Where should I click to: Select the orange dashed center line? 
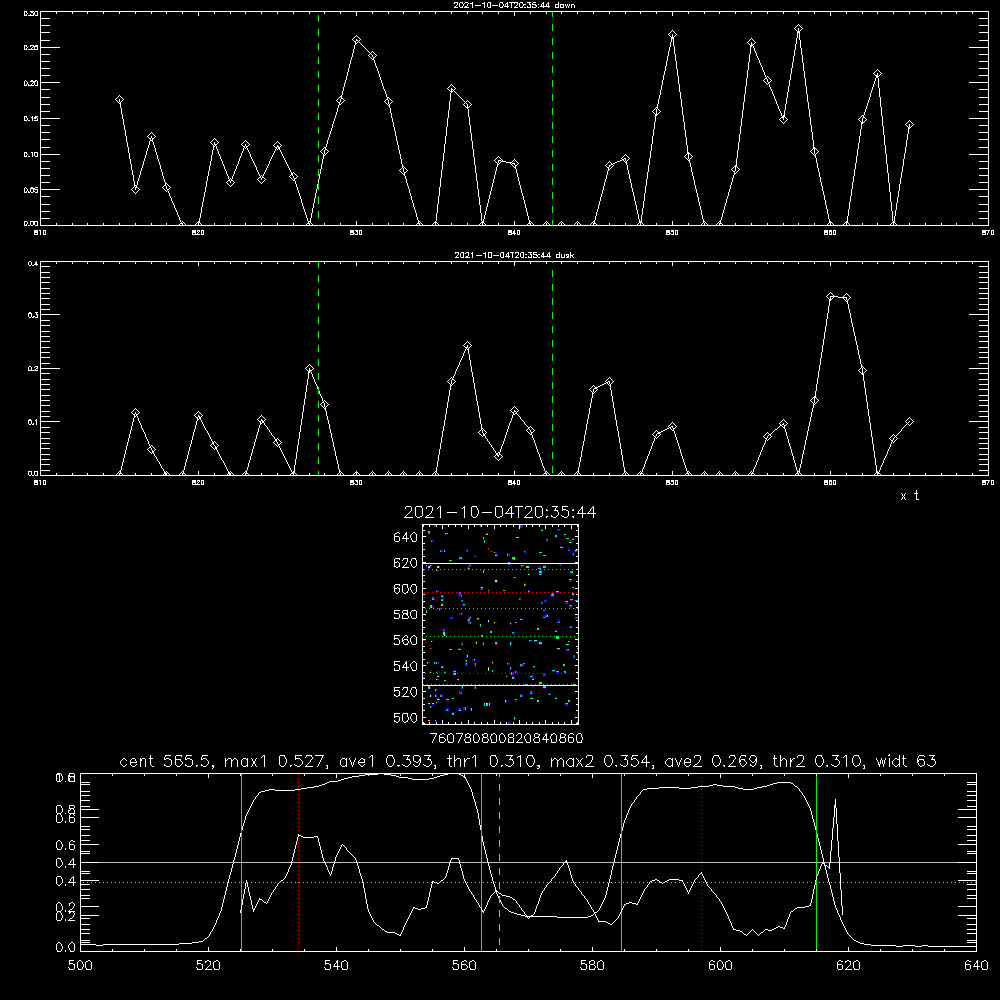(499, 861)
